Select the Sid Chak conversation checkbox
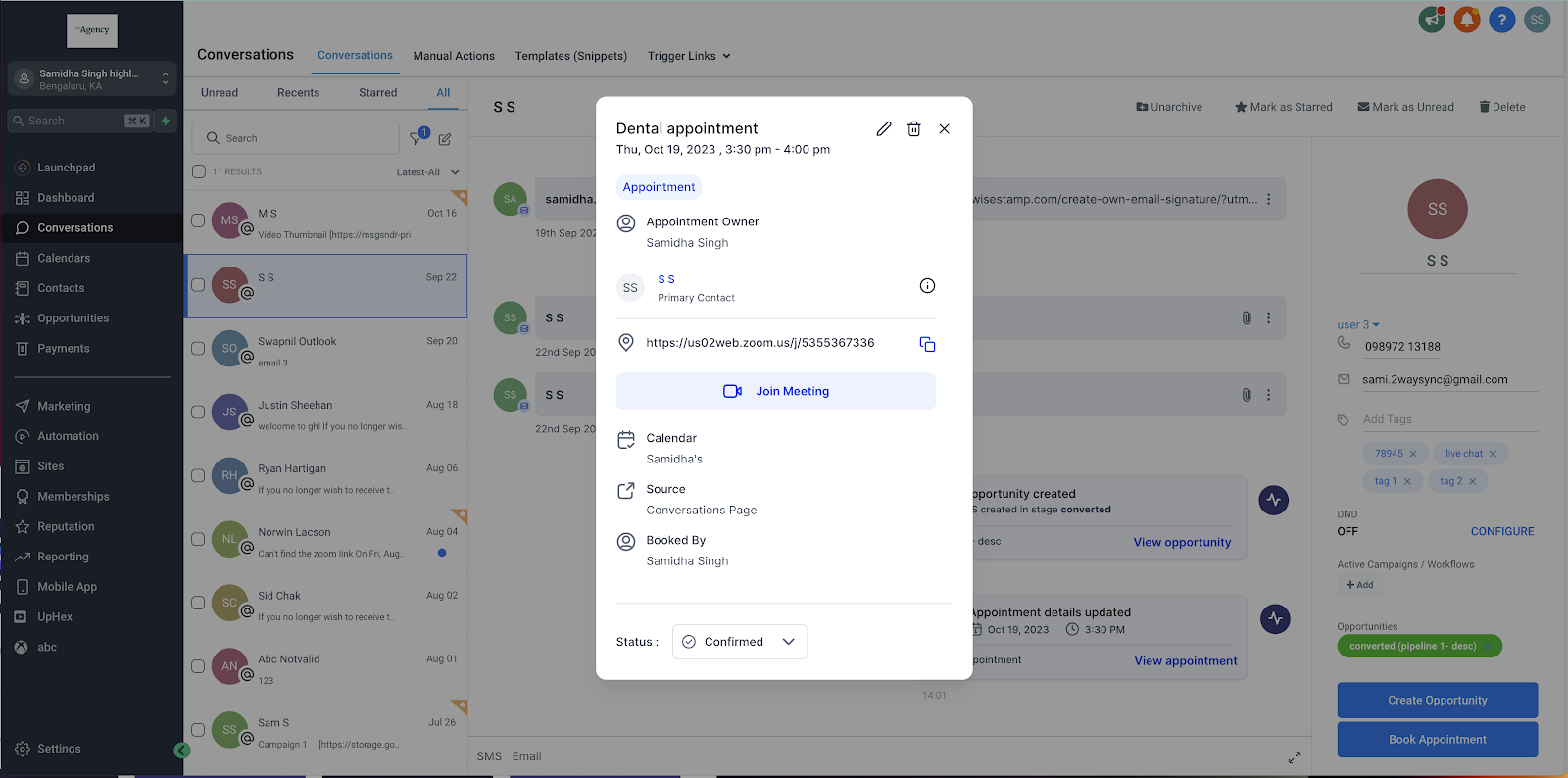The width and height of the screenshot is (1568, 778). (x=198, y=603)
